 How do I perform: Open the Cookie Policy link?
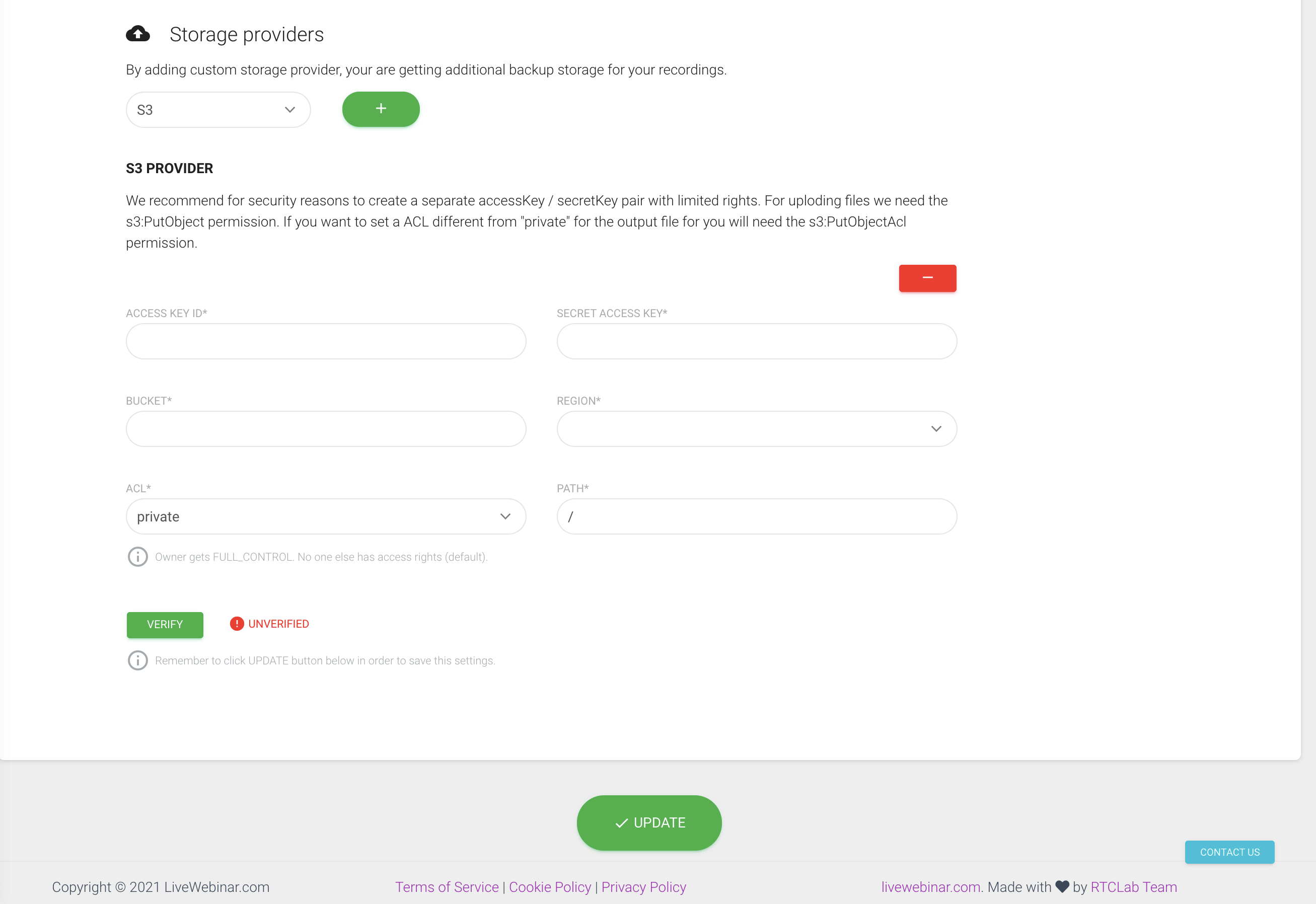(x=550, y=887)
